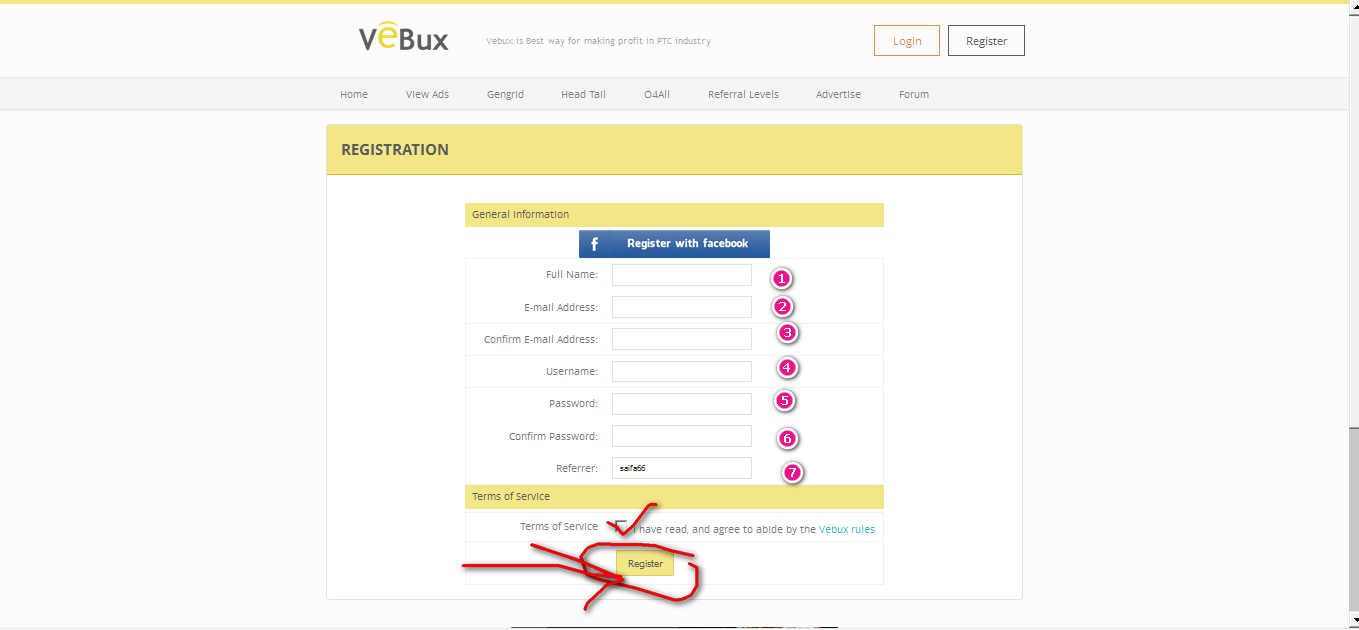Click into the E-mail Address field

tap(681, 307)
